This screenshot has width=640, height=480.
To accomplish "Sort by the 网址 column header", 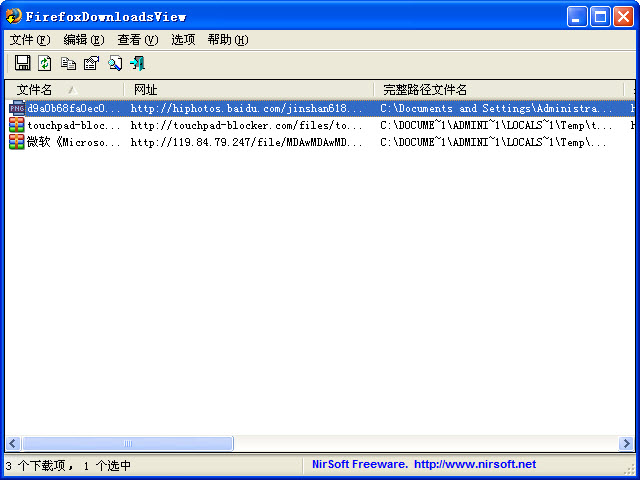I will click(x=249, y=89).
